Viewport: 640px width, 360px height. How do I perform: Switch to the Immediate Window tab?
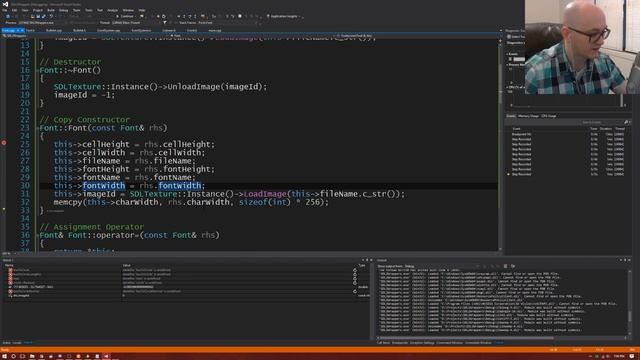pos(478,343)
